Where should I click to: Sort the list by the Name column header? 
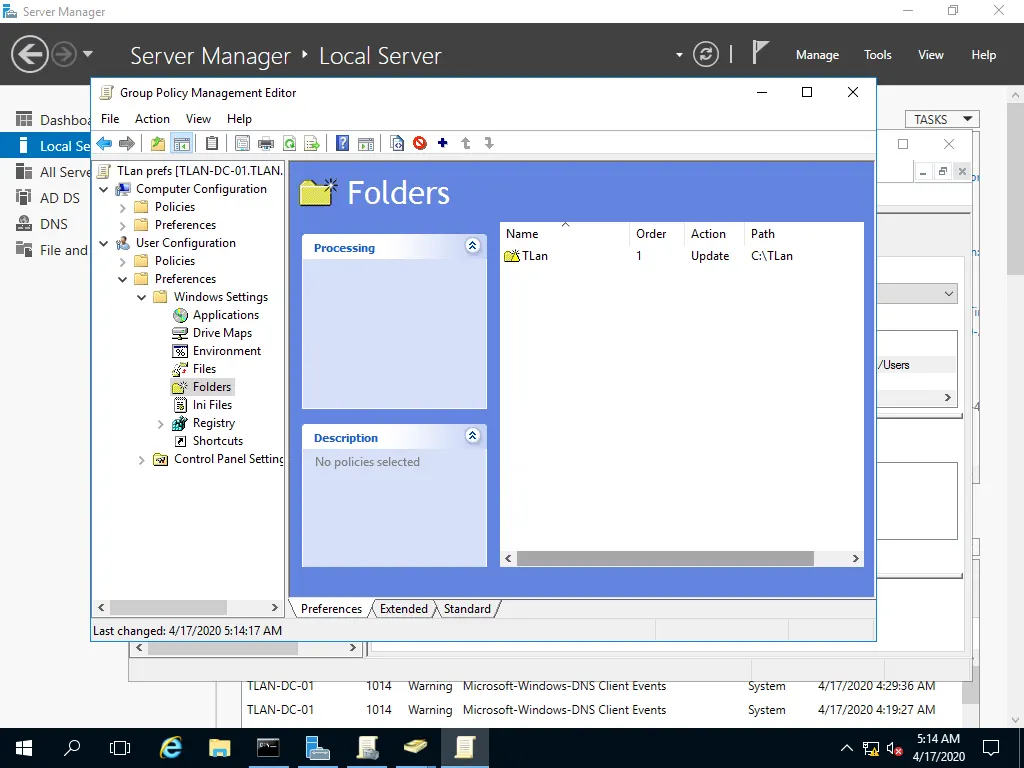566,234
